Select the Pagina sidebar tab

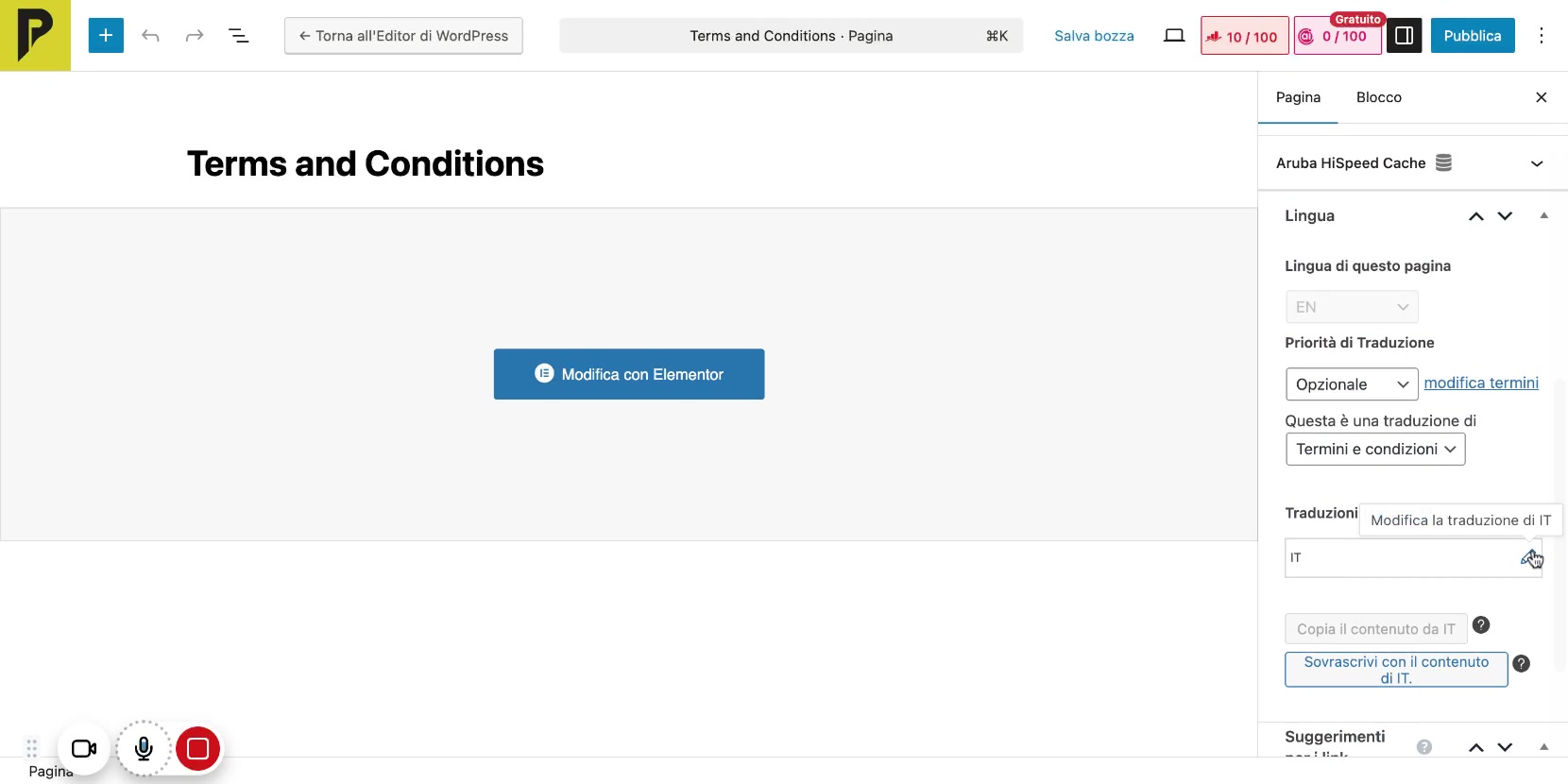[x=1298, y=97]
